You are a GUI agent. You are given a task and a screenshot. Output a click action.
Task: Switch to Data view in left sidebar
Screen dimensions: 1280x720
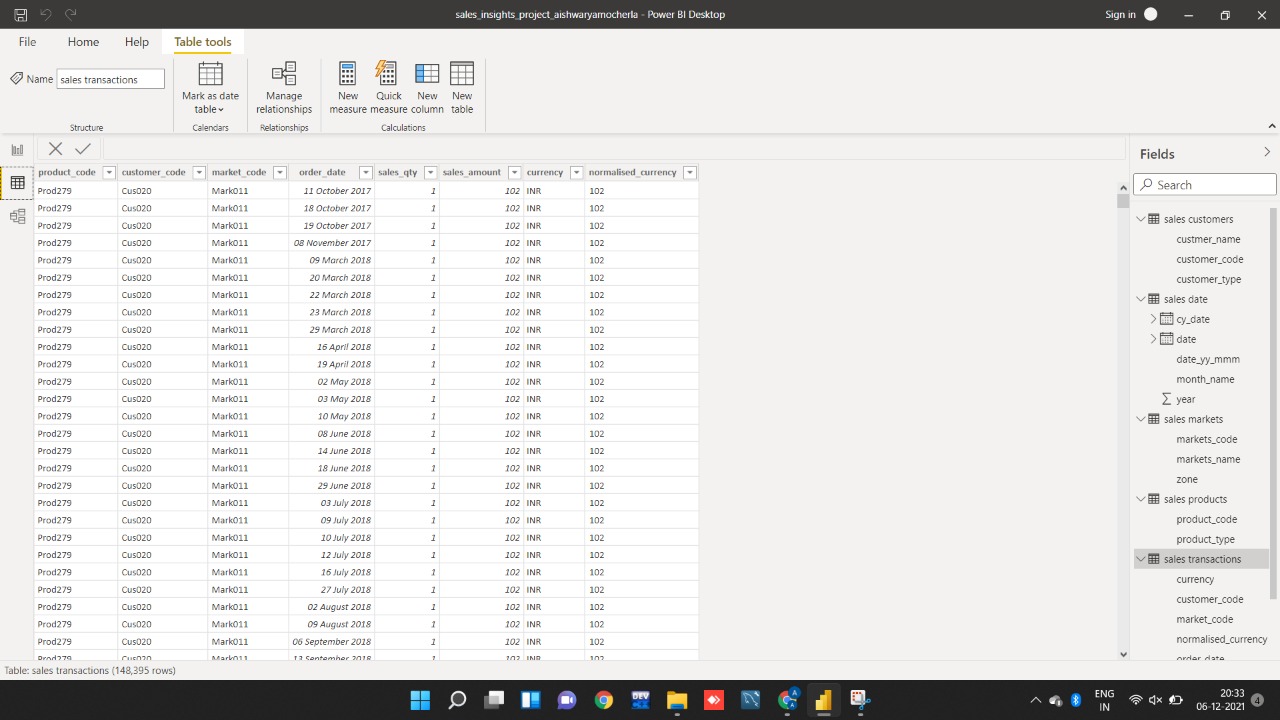click(17, 183)
